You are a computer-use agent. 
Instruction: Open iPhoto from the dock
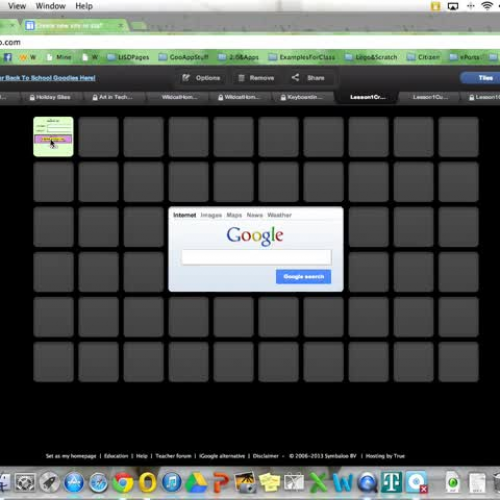[x=245, y=482]
